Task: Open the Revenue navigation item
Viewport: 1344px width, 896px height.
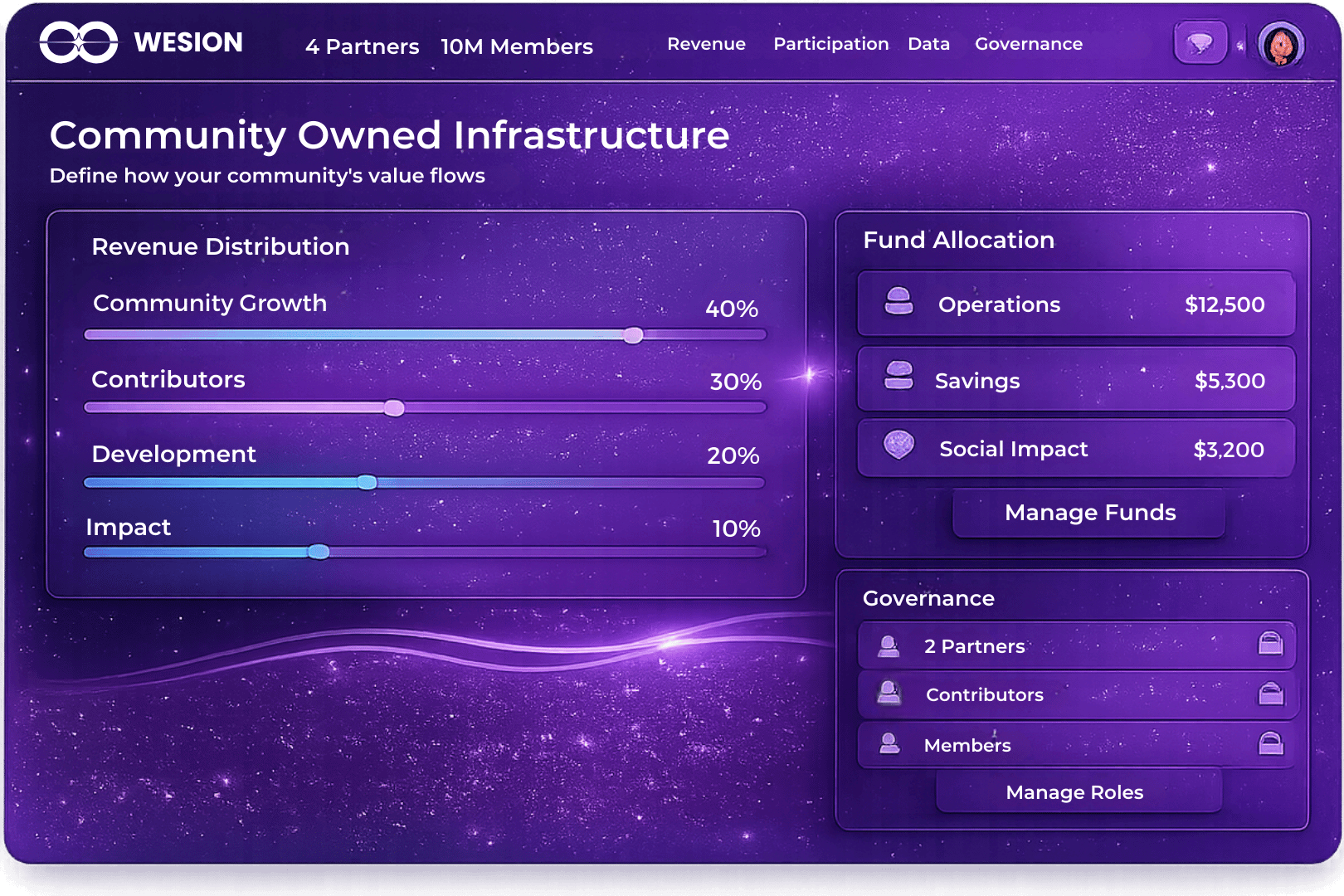Action: [706, 44]
